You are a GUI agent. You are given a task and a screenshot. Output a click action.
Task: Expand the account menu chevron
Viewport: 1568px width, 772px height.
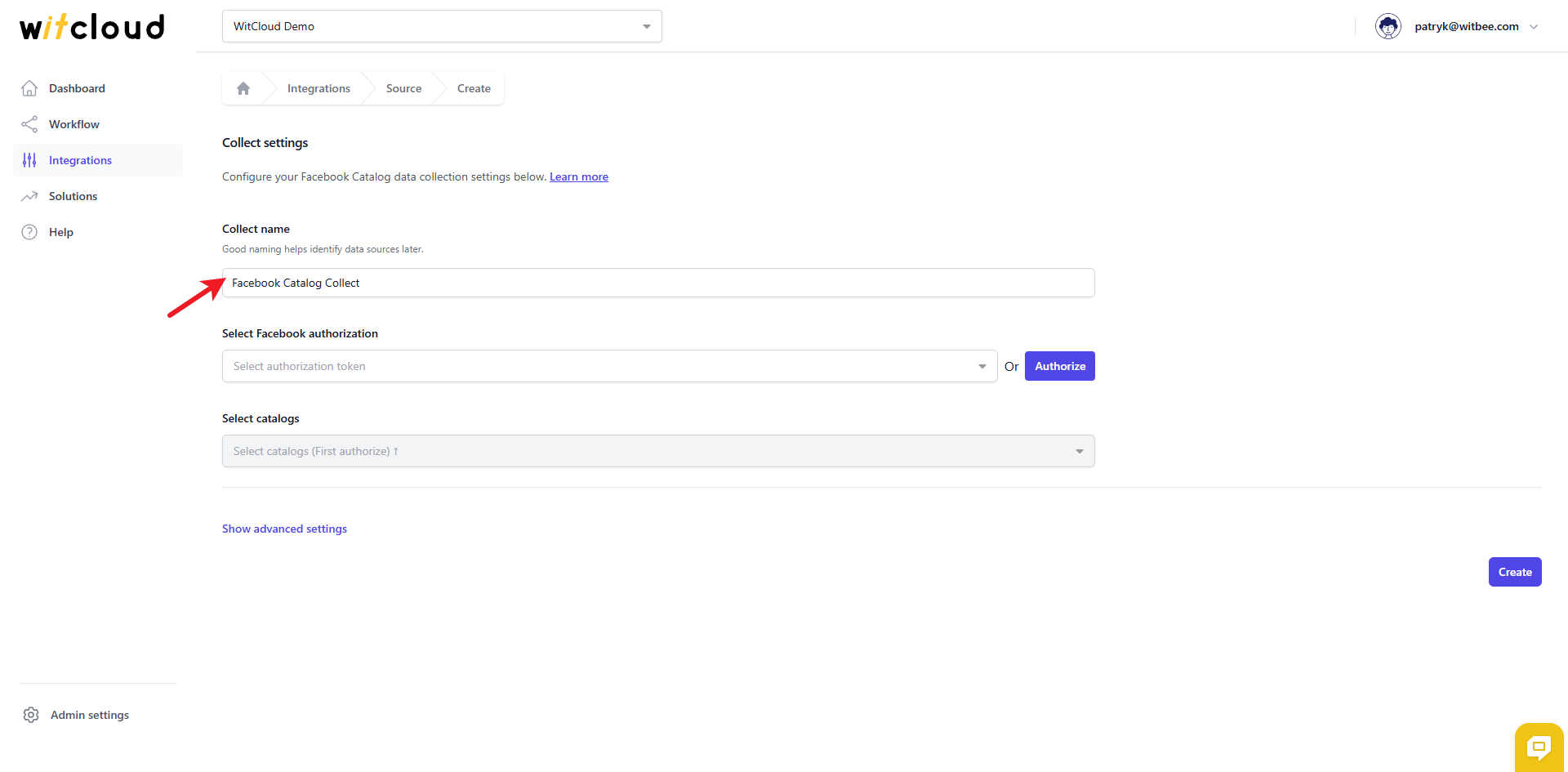pyautogui.click(x=1534, y=26)
